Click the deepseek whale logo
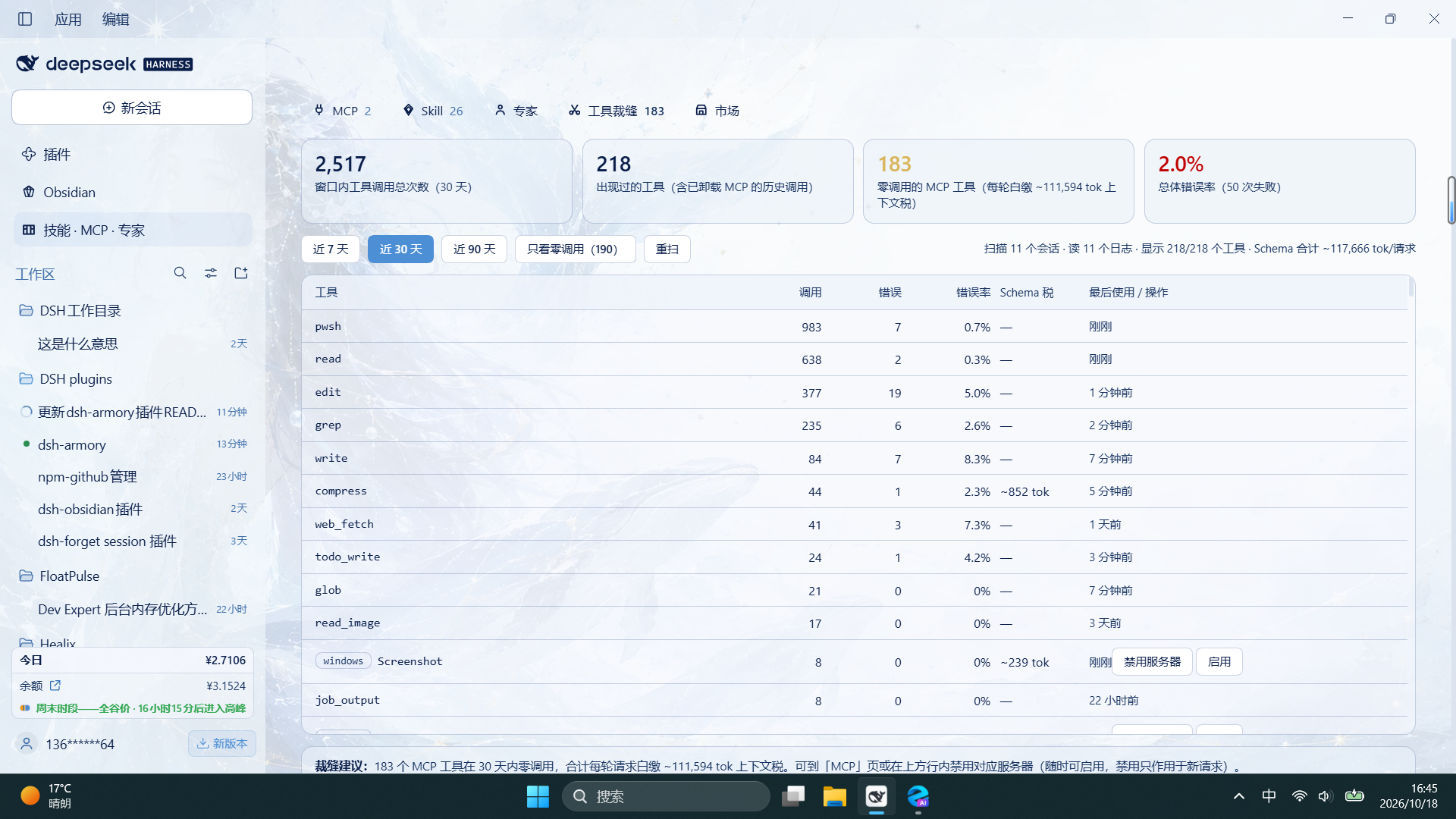The height and width of the screenshot is (819, 1456). coord(27,64)
